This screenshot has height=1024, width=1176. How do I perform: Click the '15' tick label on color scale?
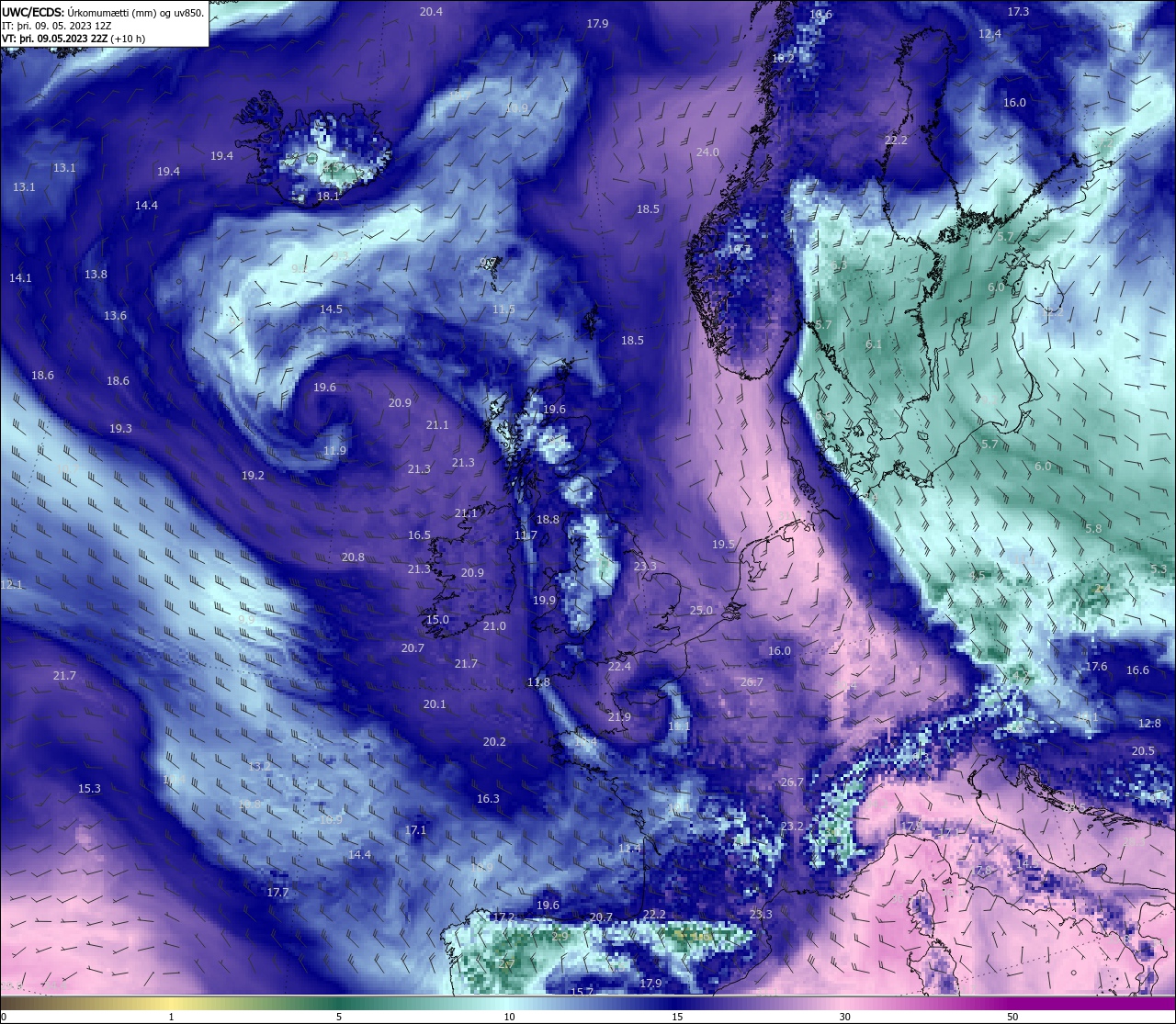pos(676,1017)
